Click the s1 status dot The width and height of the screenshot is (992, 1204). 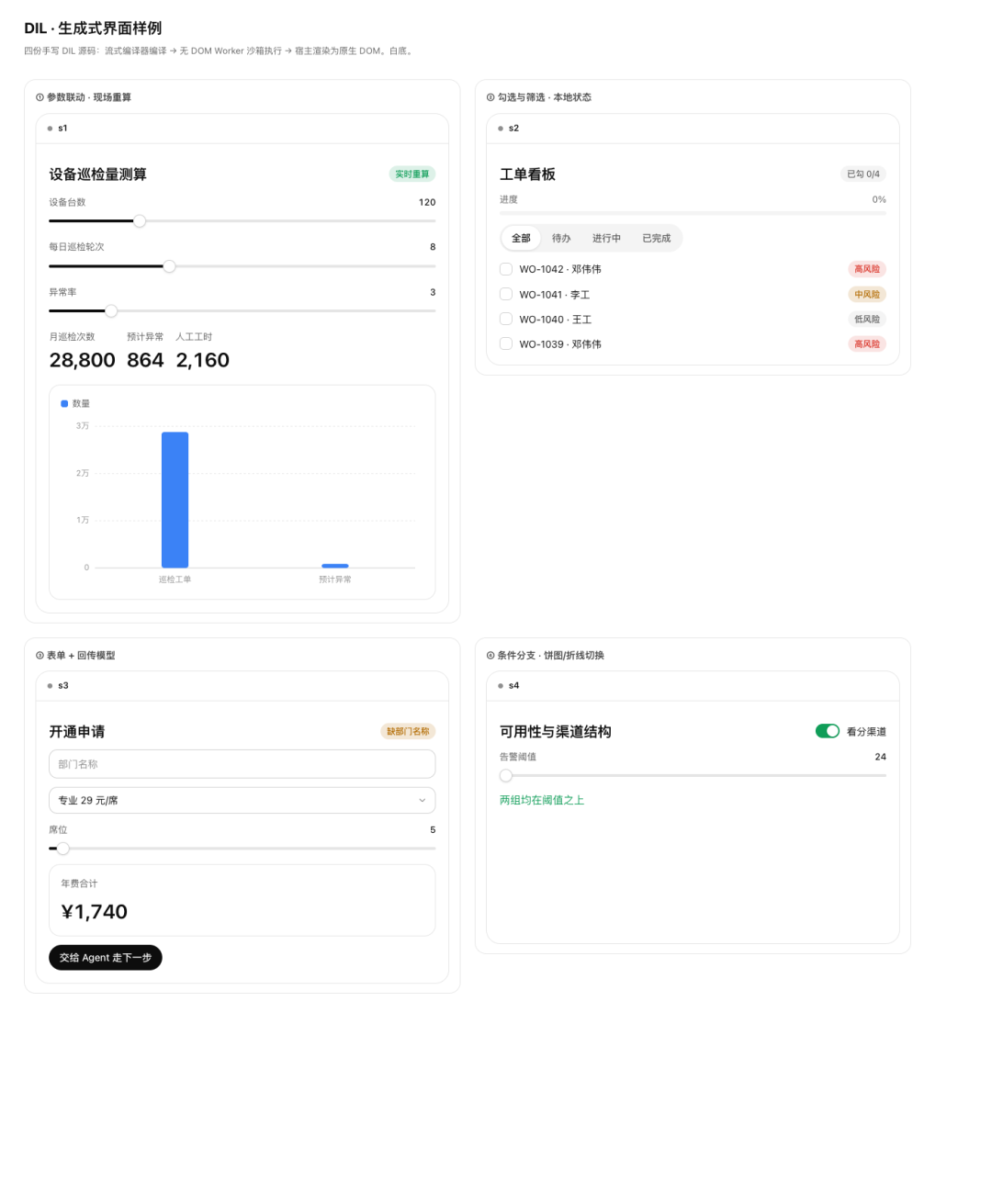point(50,129)
